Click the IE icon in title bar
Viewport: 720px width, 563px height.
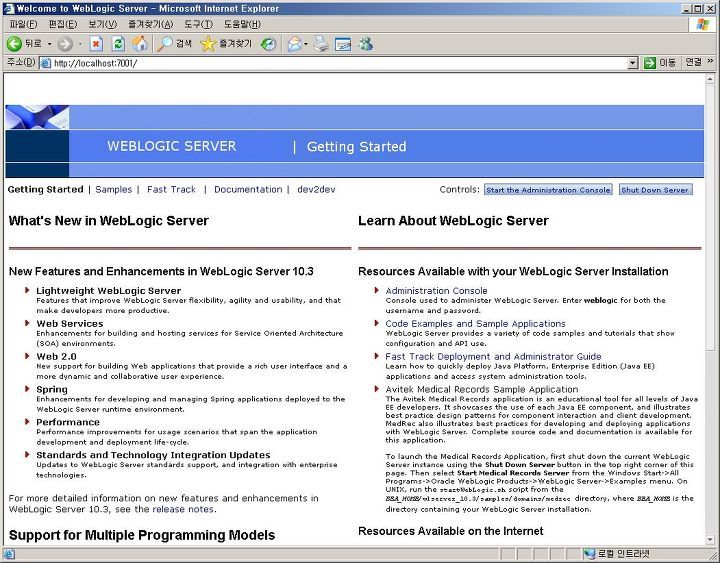(x=8, y=8)
